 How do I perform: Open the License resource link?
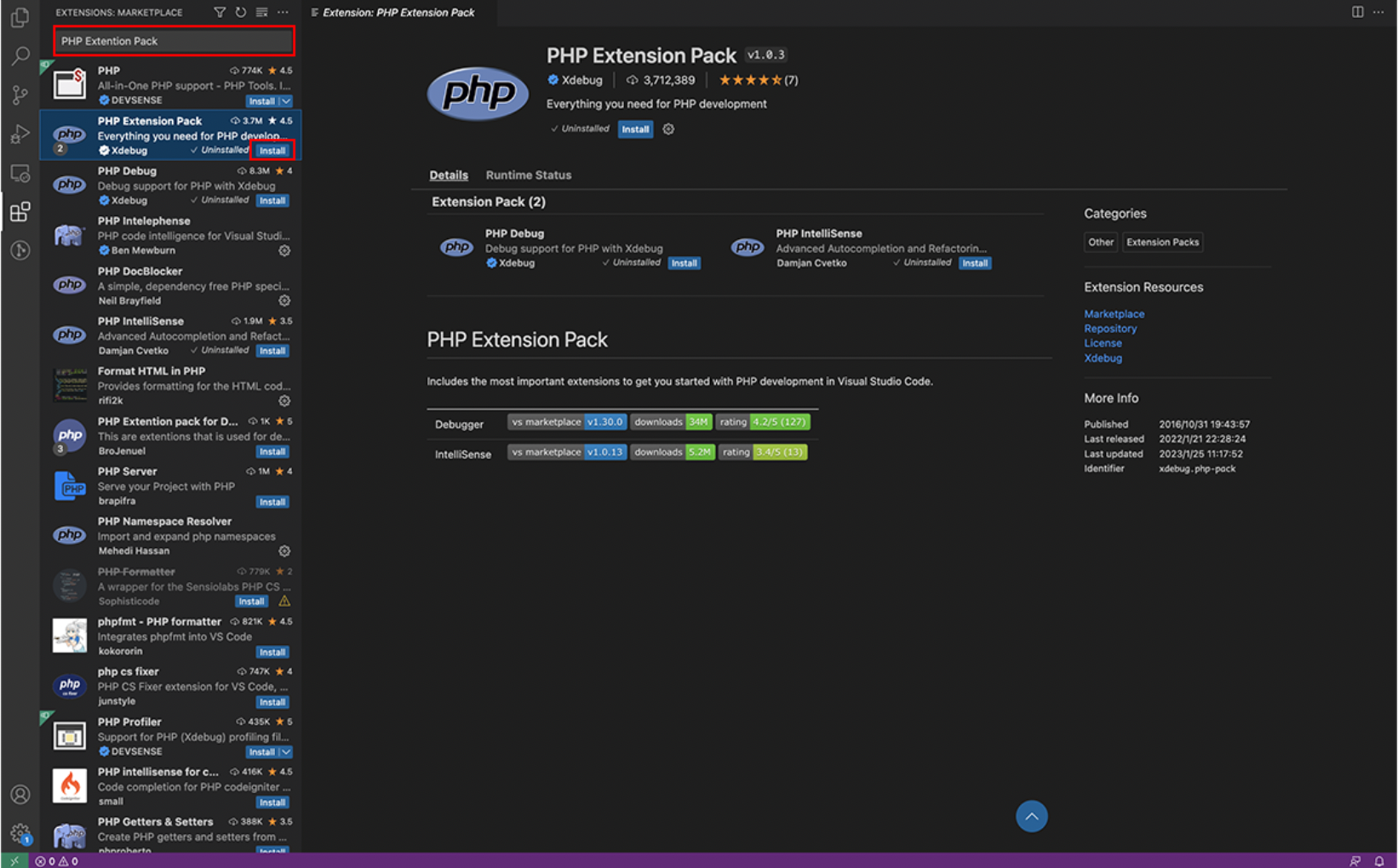(x=1103, y=343)
